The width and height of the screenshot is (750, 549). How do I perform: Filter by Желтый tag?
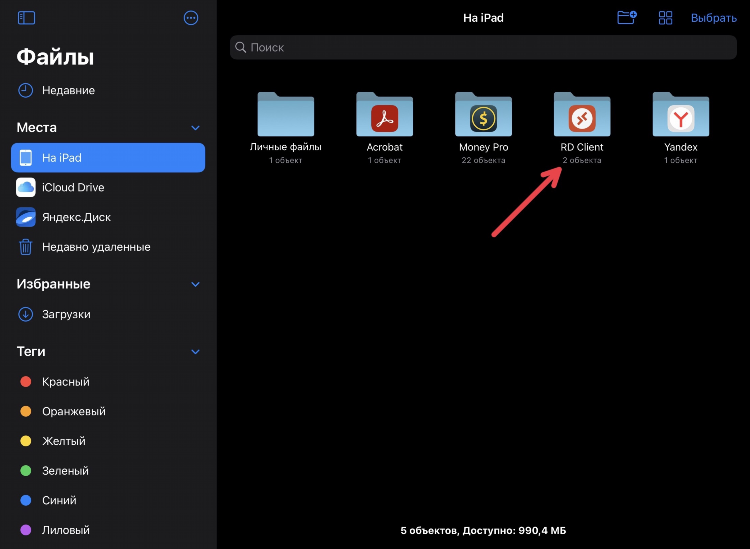pyautogui.click(x=108, y=441)
